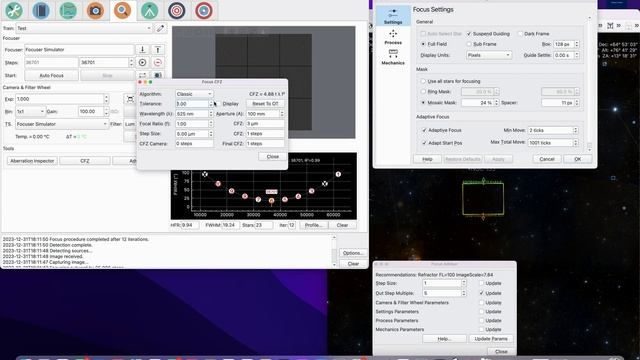640x360 pixels.
Task: Click the capture image icon beside Stop
Action: tap(158, 76)
